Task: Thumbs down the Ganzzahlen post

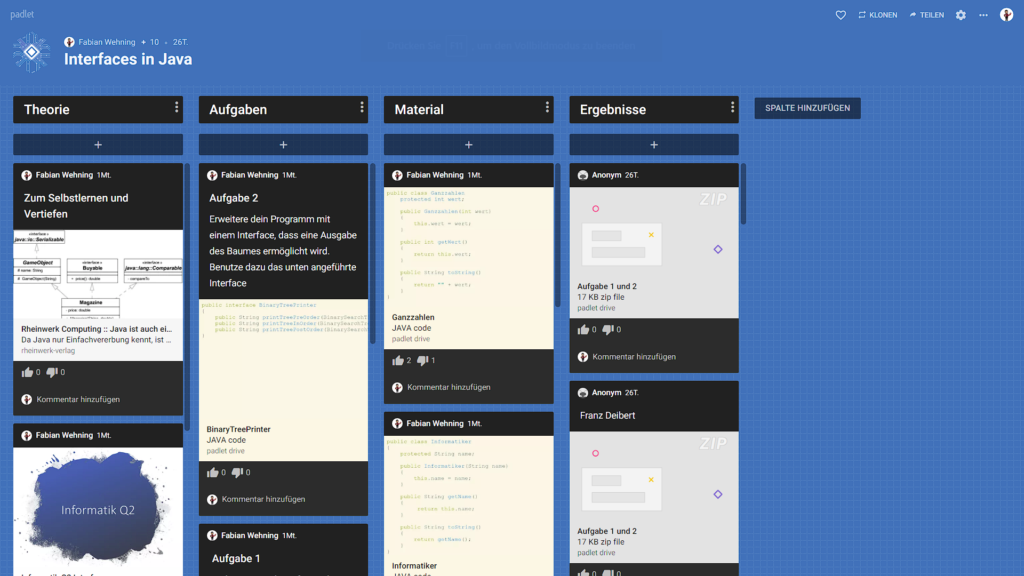Action: 422,361
